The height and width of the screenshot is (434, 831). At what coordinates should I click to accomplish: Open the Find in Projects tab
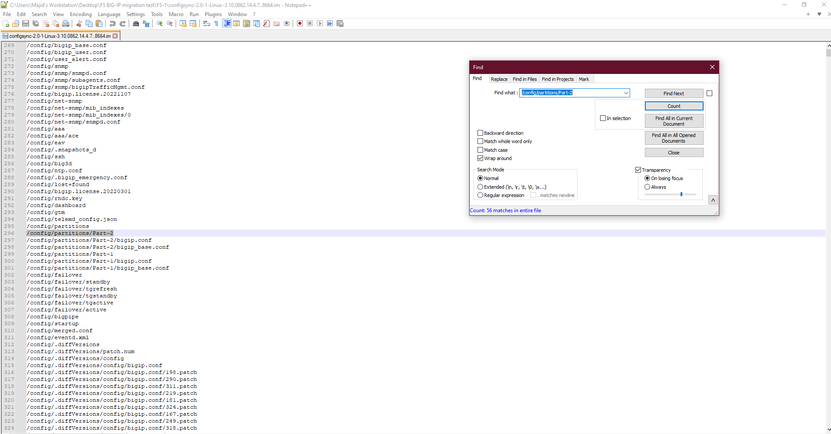click(558, 79)
